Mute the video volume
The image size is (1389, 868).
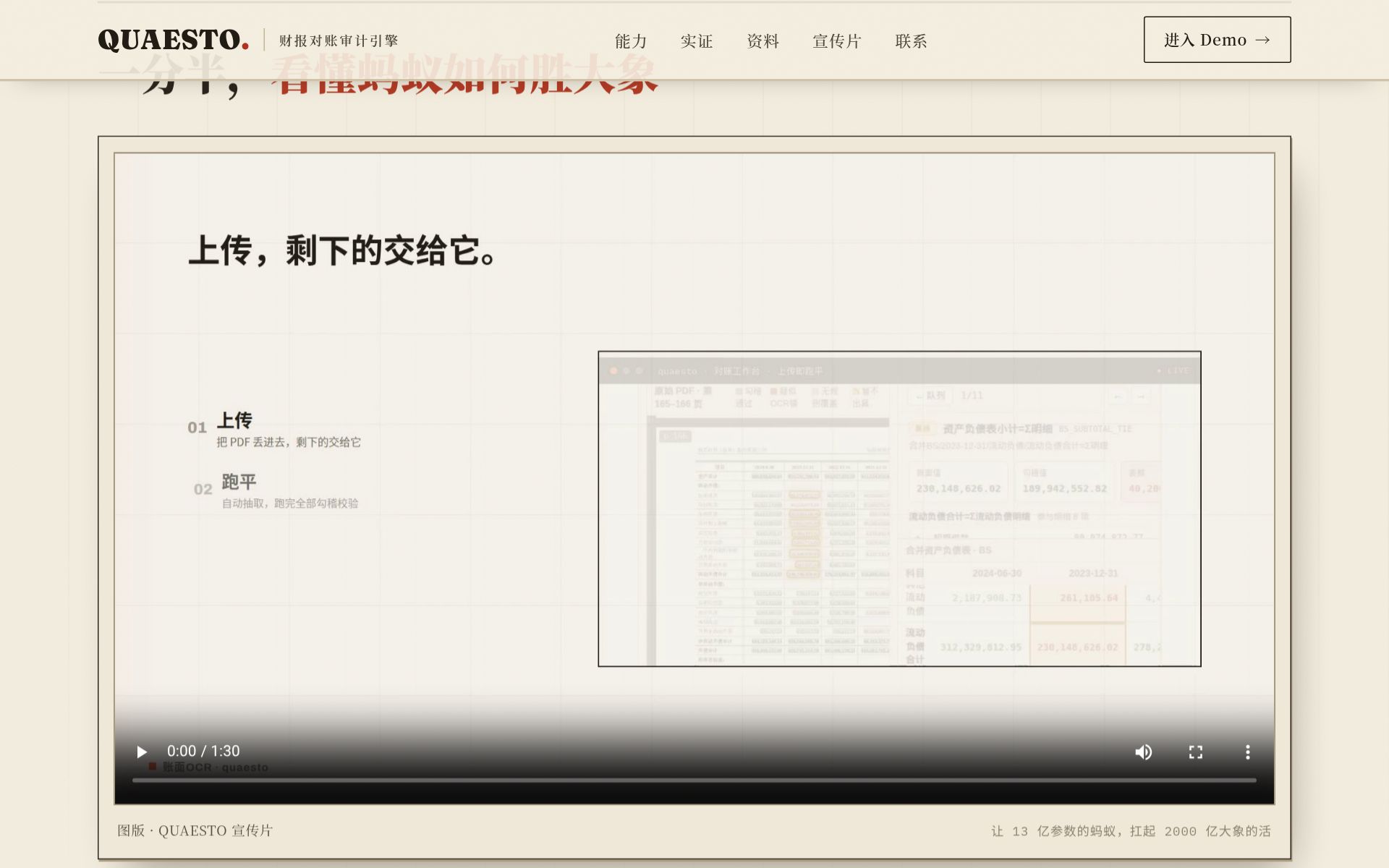[1143, 752]
